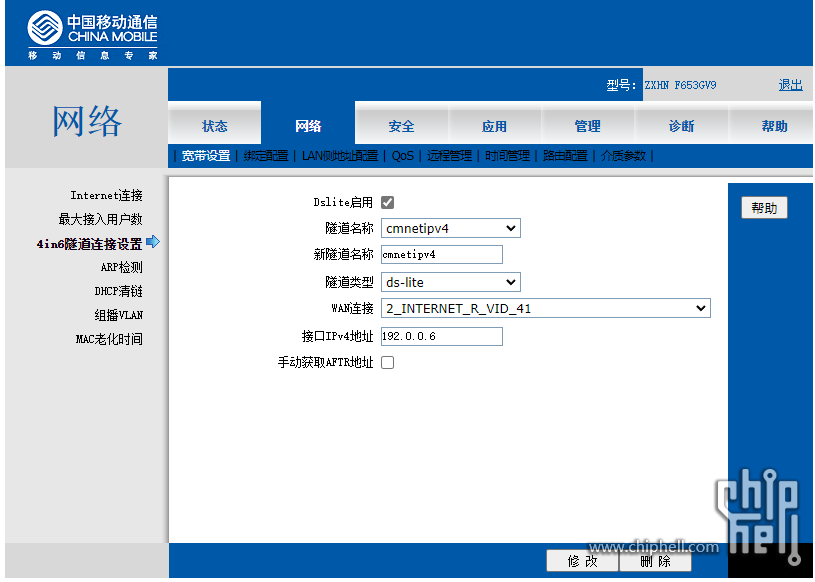Screen dimensions: 815x582
Task: Click the 新隧道名称 input field
Action: click(442, 255)
